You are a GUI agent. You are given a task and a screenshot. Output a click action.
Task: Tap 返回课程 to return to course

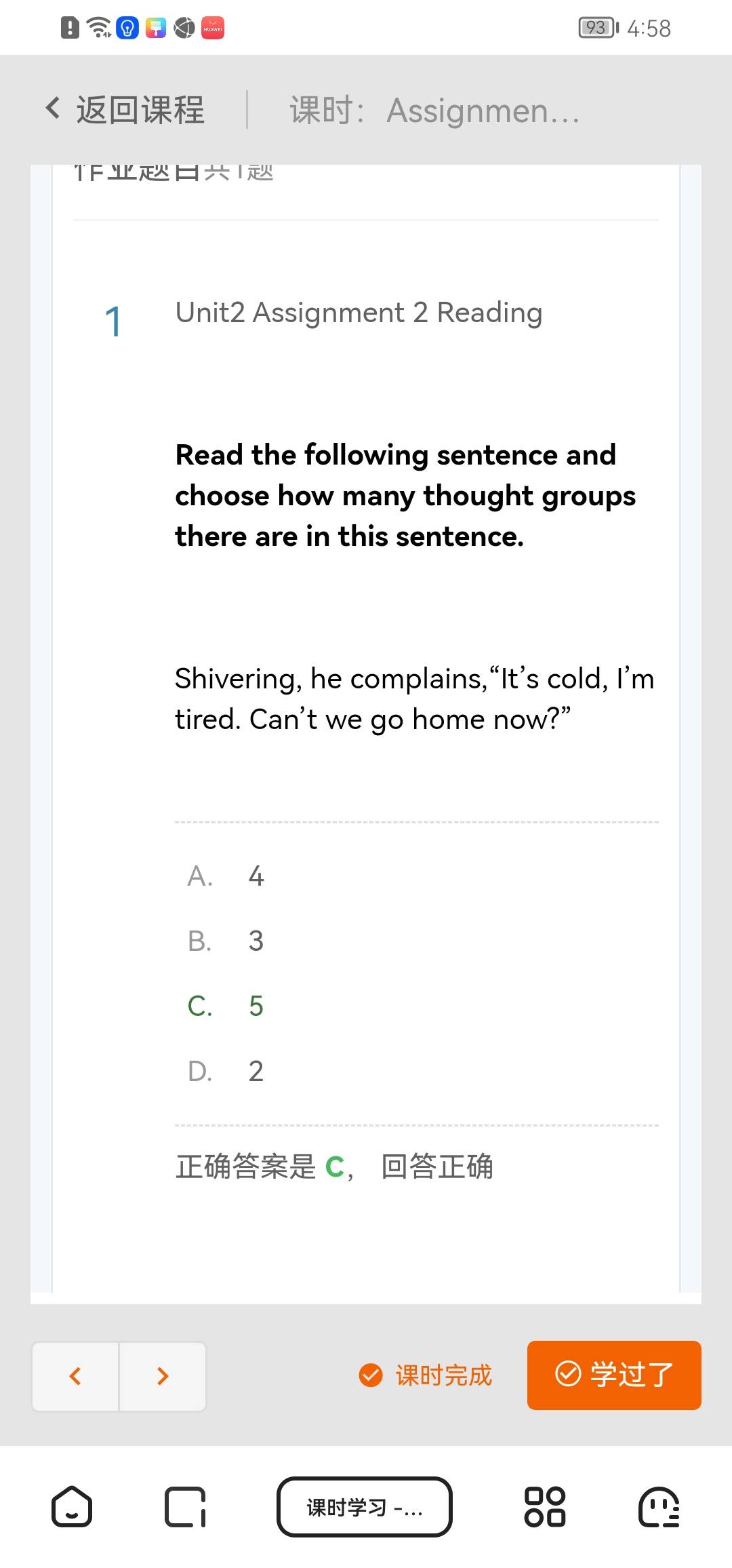(140, 110)
